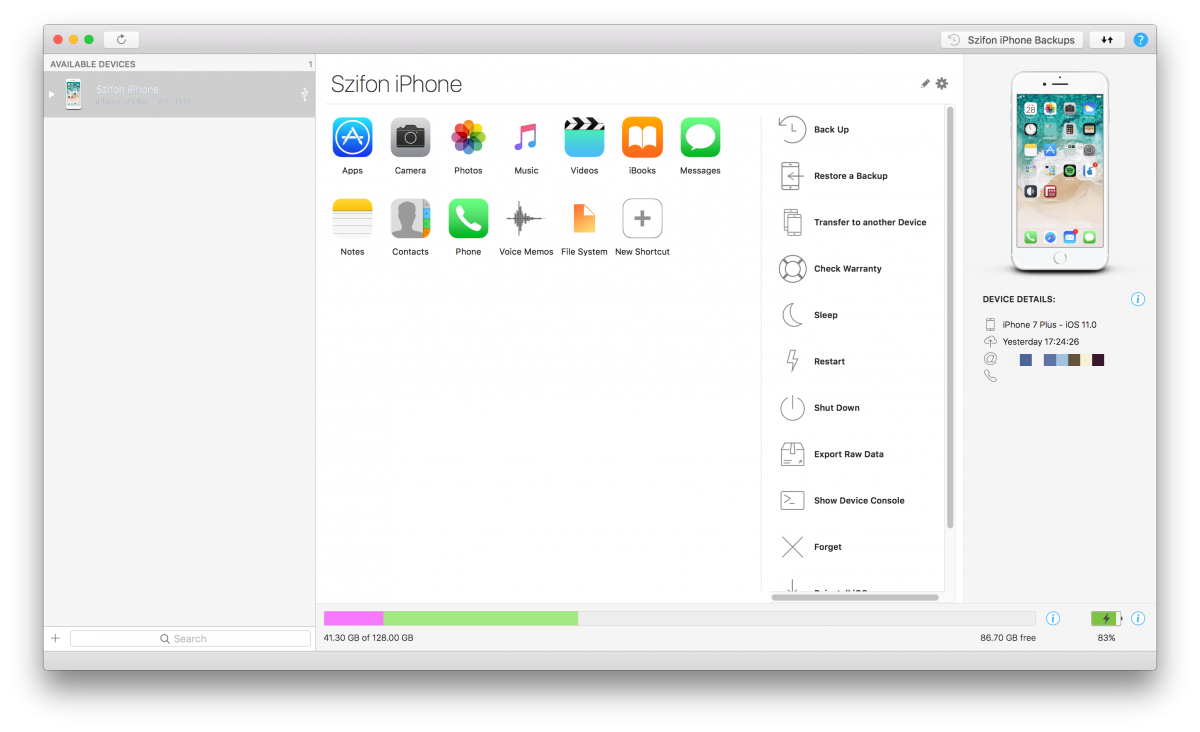The height and width of the screenshot is (732, 1200).
Task: Click the "83%" battery percentage
Action: 1106,638
